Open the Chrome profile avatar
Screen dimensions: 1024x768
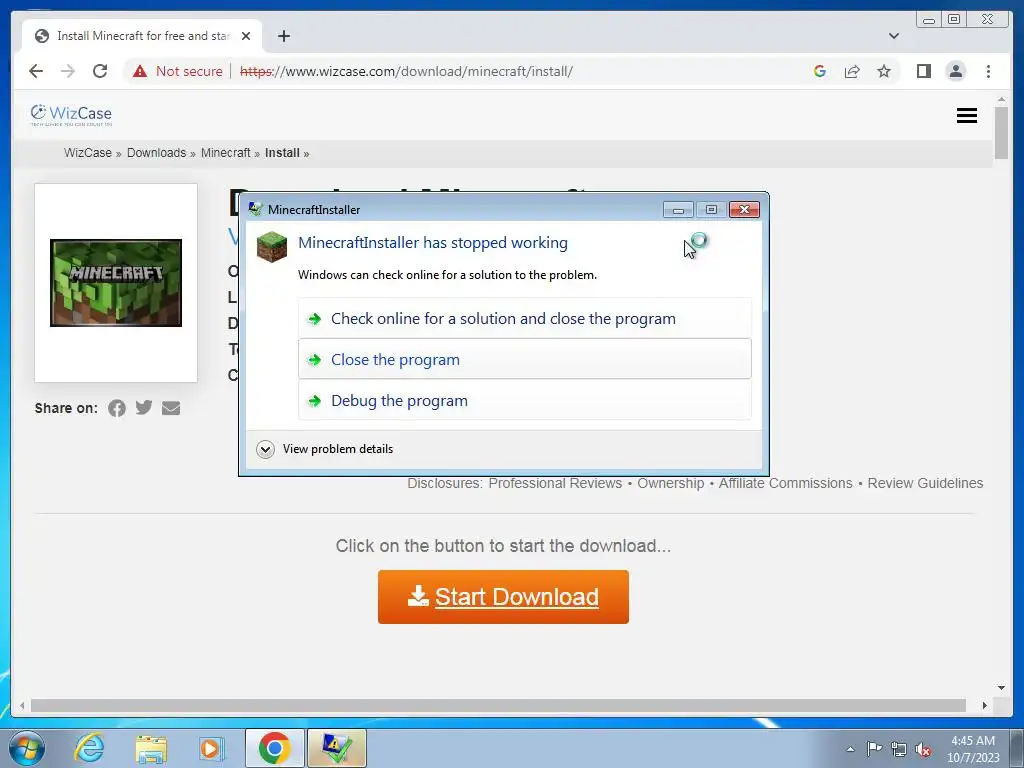[955, 71]
